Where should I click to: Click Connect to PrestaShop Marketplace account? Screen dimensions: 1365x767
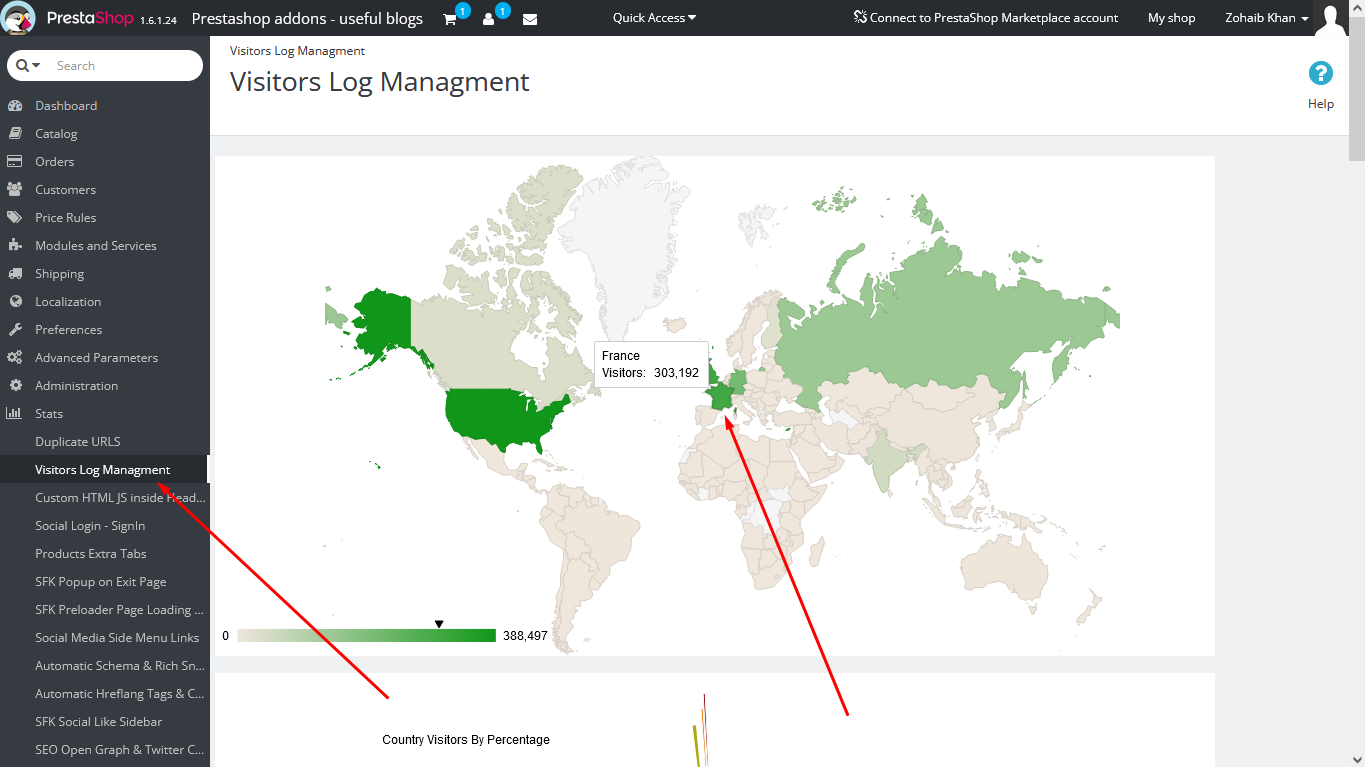click(985, 18)
